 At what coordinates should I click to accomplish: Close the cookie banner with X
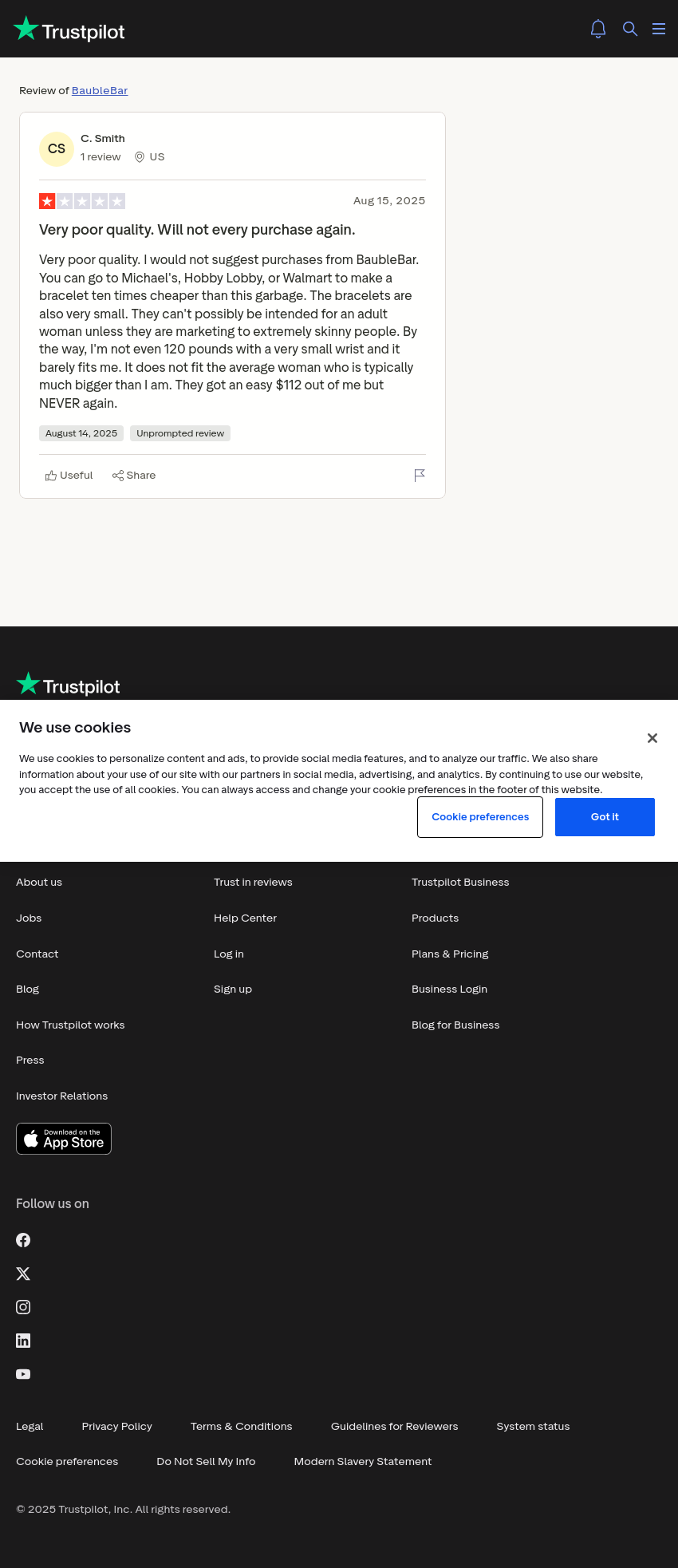652,738
